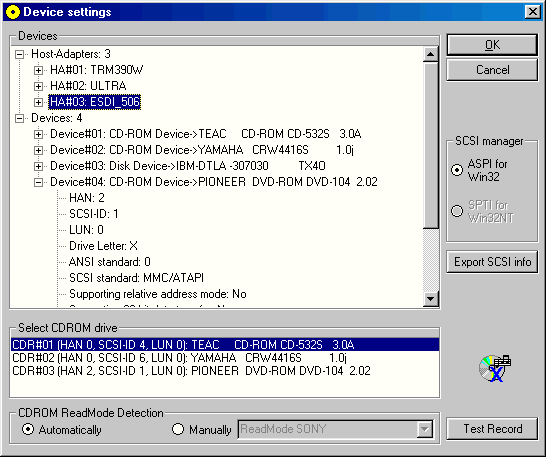546x457 pixels.
Task: Collapse the Host-Adapters: 3 tree node
Action: coord(20,54)
